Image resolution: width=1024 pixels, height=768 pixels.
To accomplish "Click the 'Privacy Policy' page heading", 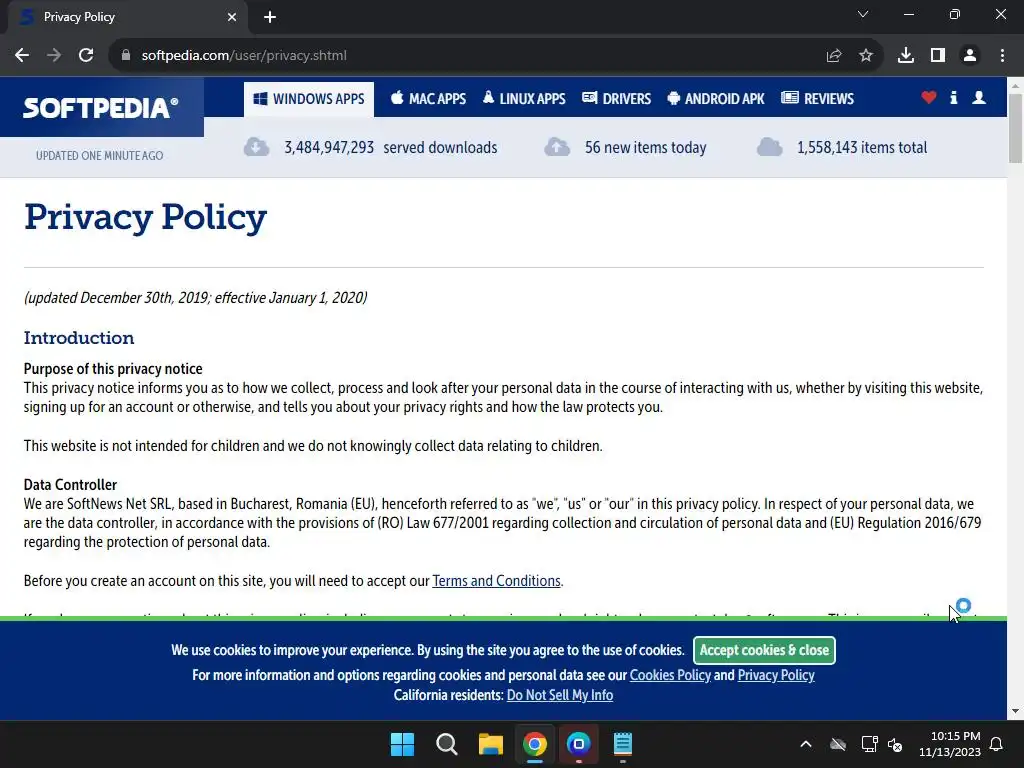I will (x=145, y=218).
